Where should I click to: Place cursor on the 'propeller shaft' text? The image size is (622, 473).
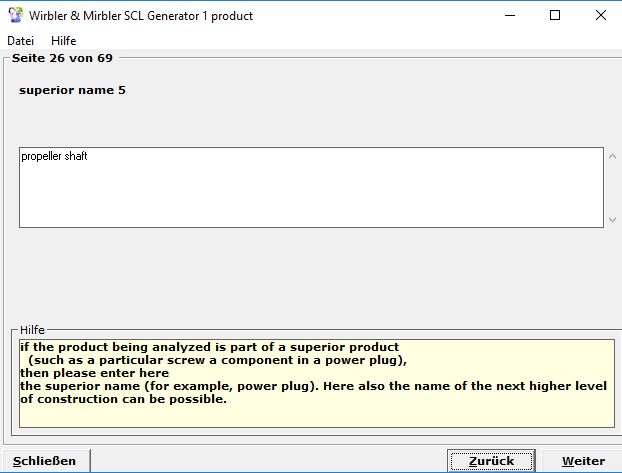click(x=54, y=157)
